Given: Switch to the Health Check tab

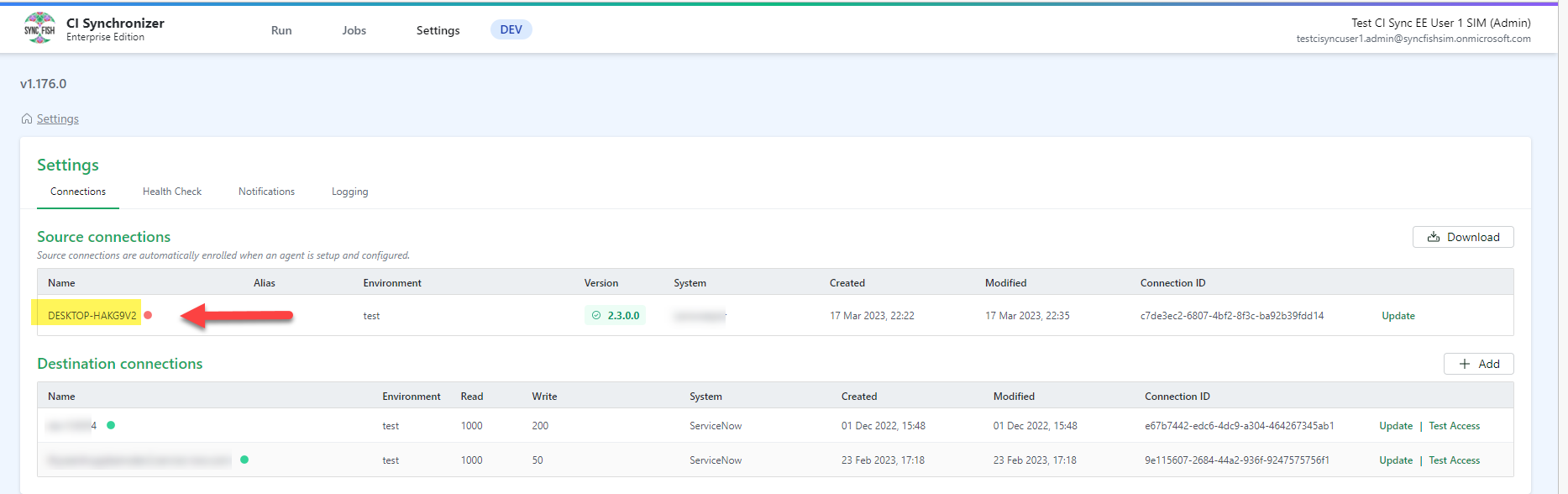Looking at the screenshot, I should click(172, 192).
